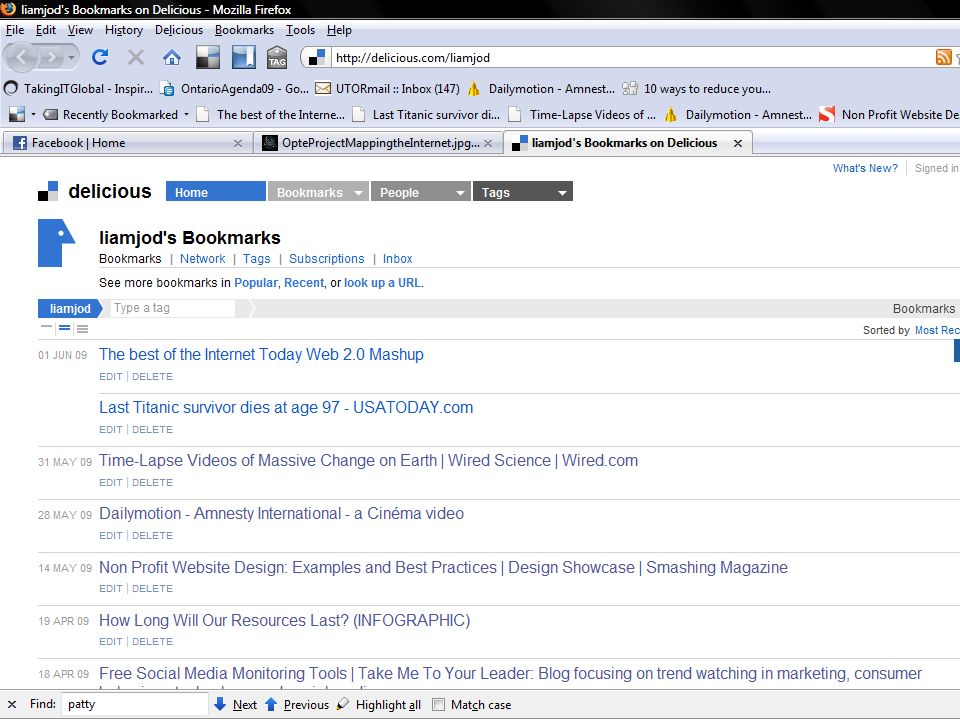The height and width of the screenshot is (720, 960).
Task: Toggle Highlight all in Find bar
Action: click(x=379, y=705)
